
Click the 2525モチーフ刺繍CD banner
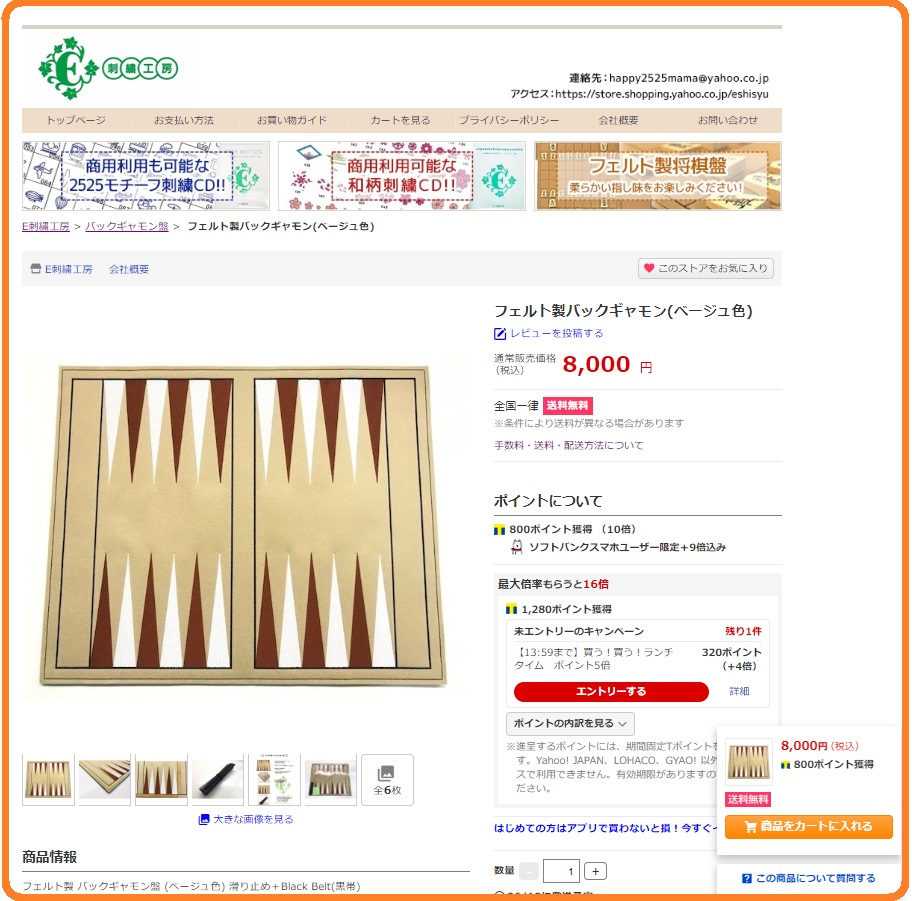[x=146, y=176]
